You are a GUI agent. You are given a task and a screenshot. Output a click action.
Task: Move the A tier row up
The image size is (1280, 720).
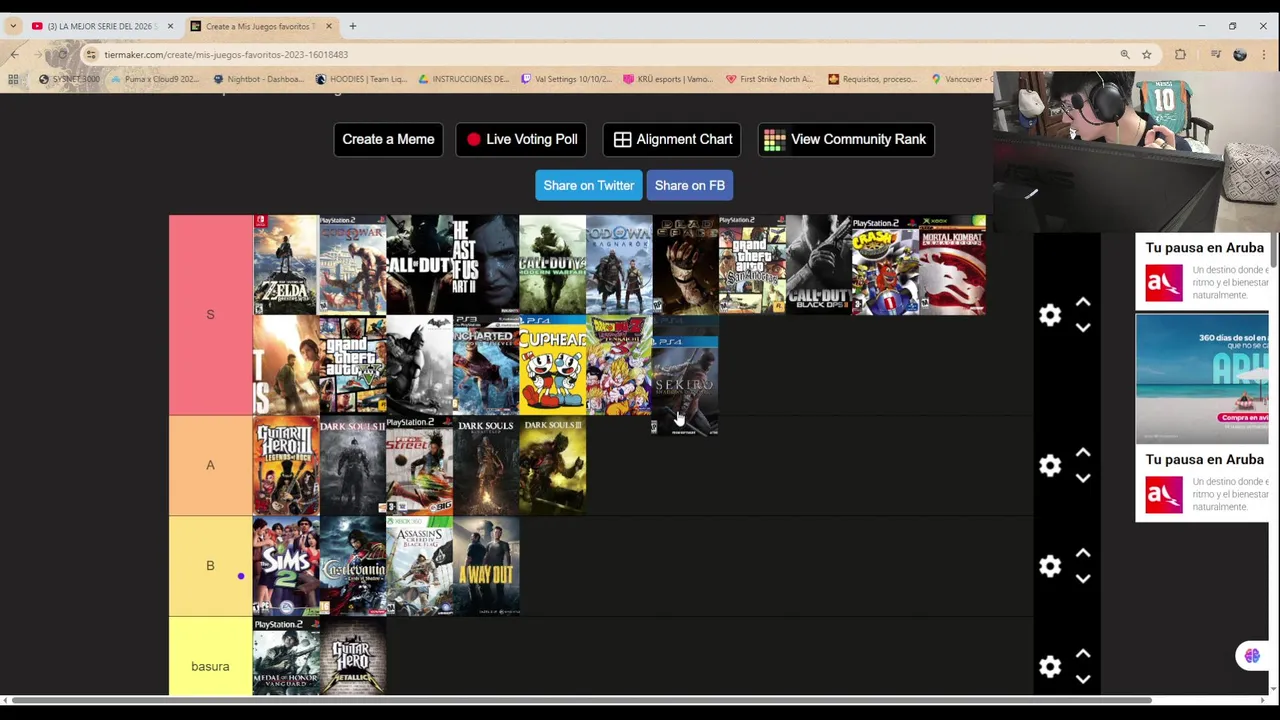(x=1083, y=453)
